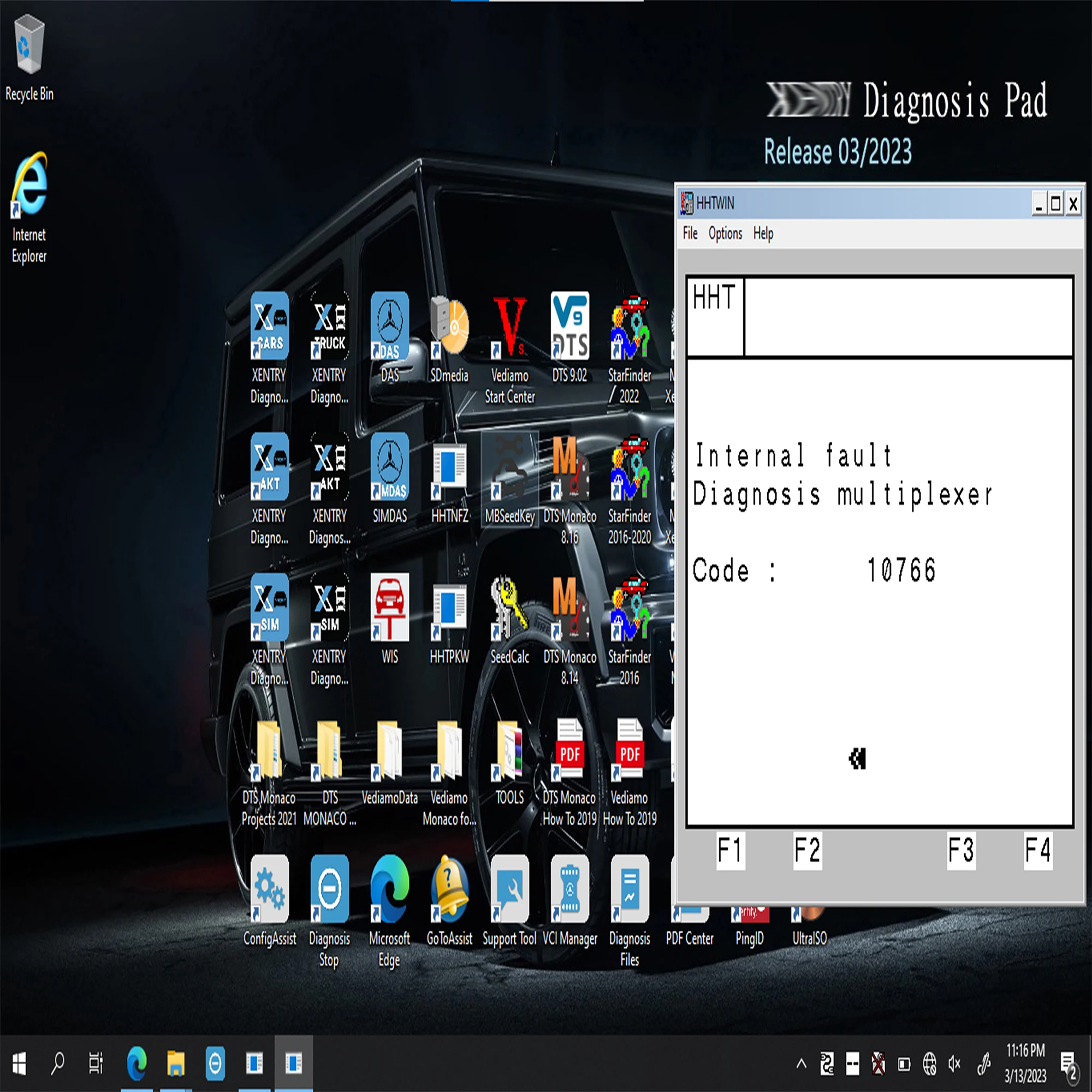Select the DTS MONACO folder shortcut
The width and height of the screenshot is (1092, 1092).
point(330,772)
